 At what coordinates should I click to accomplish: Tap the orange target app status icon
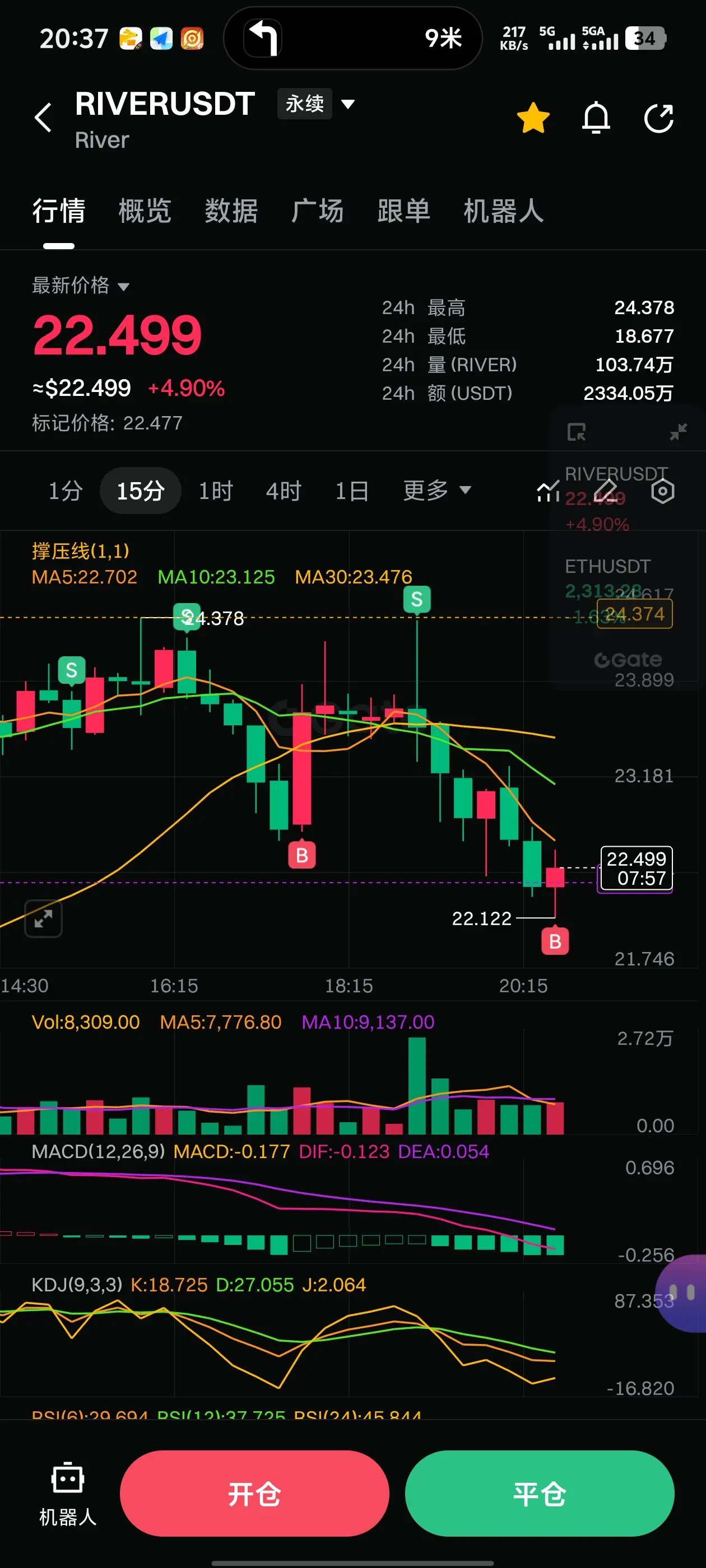[192, 38]
